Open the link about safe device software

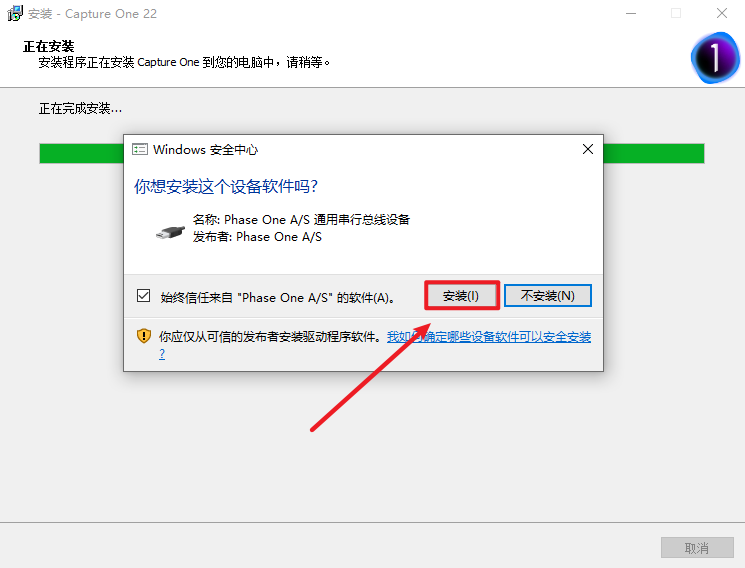point(488,337)
